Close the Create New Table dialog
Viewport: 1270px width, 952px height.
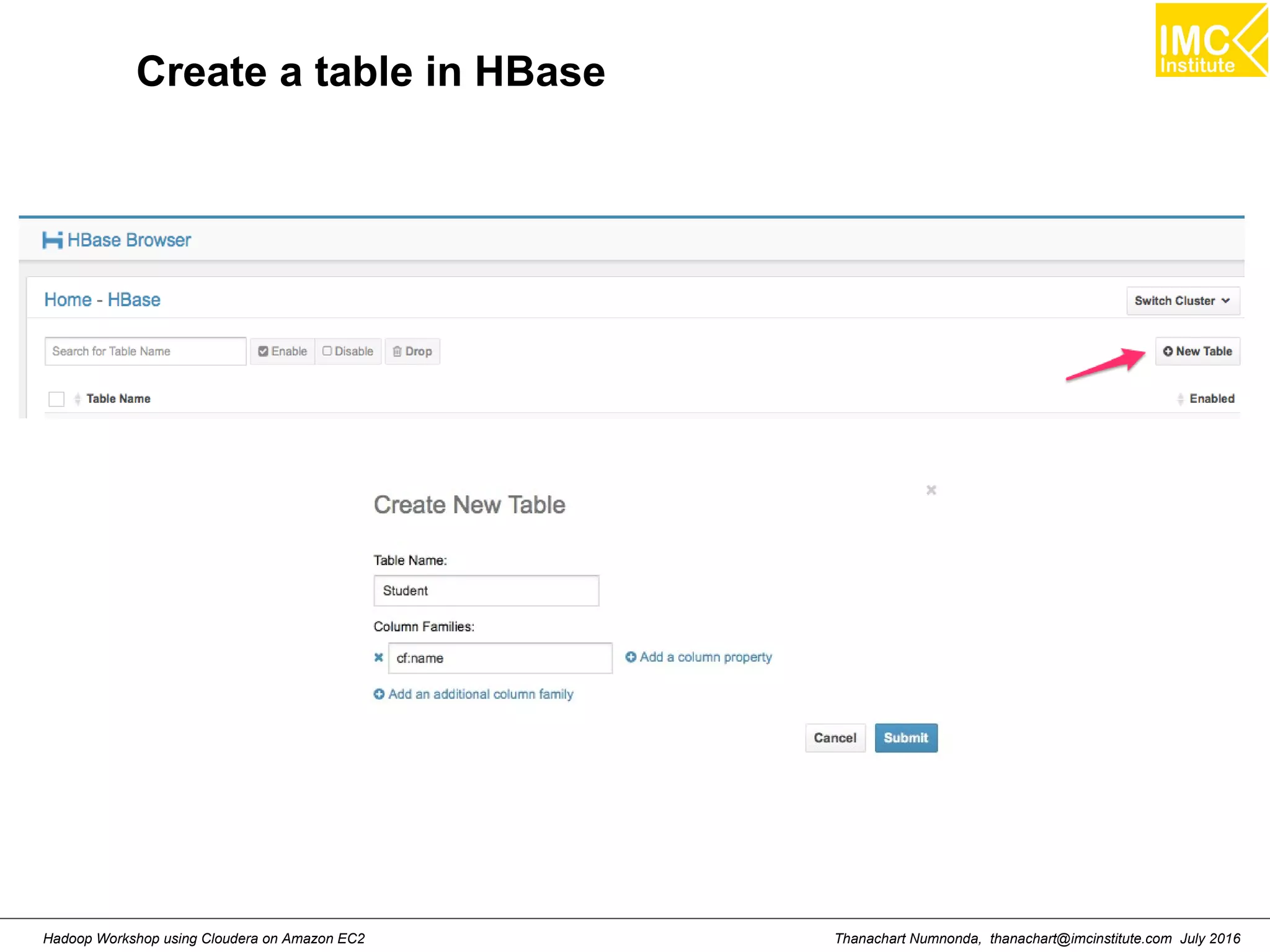tap(931, 490)
